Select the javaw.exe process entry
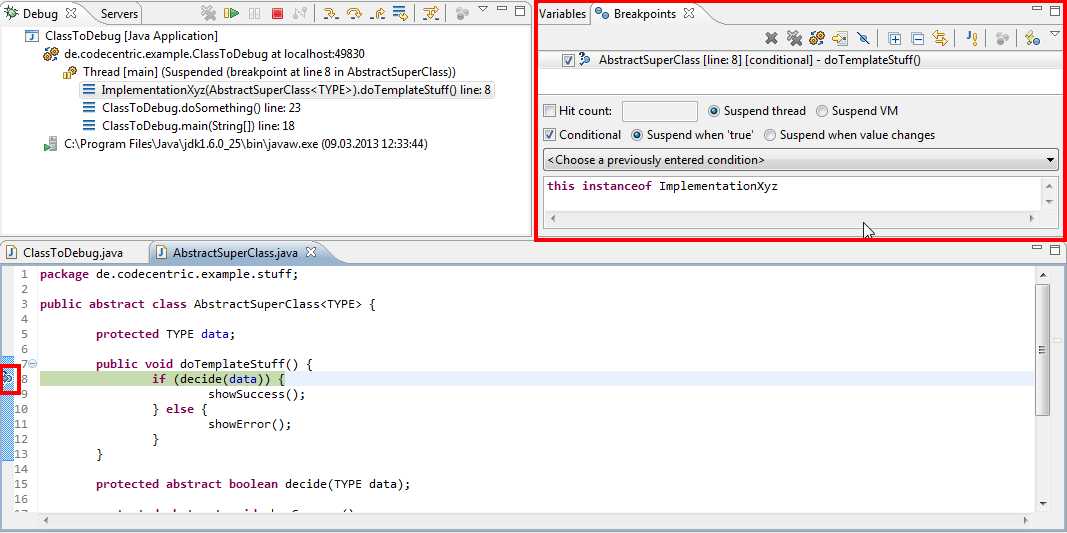1067x533 pixels. pyautogui.click(x=246, y=144)
